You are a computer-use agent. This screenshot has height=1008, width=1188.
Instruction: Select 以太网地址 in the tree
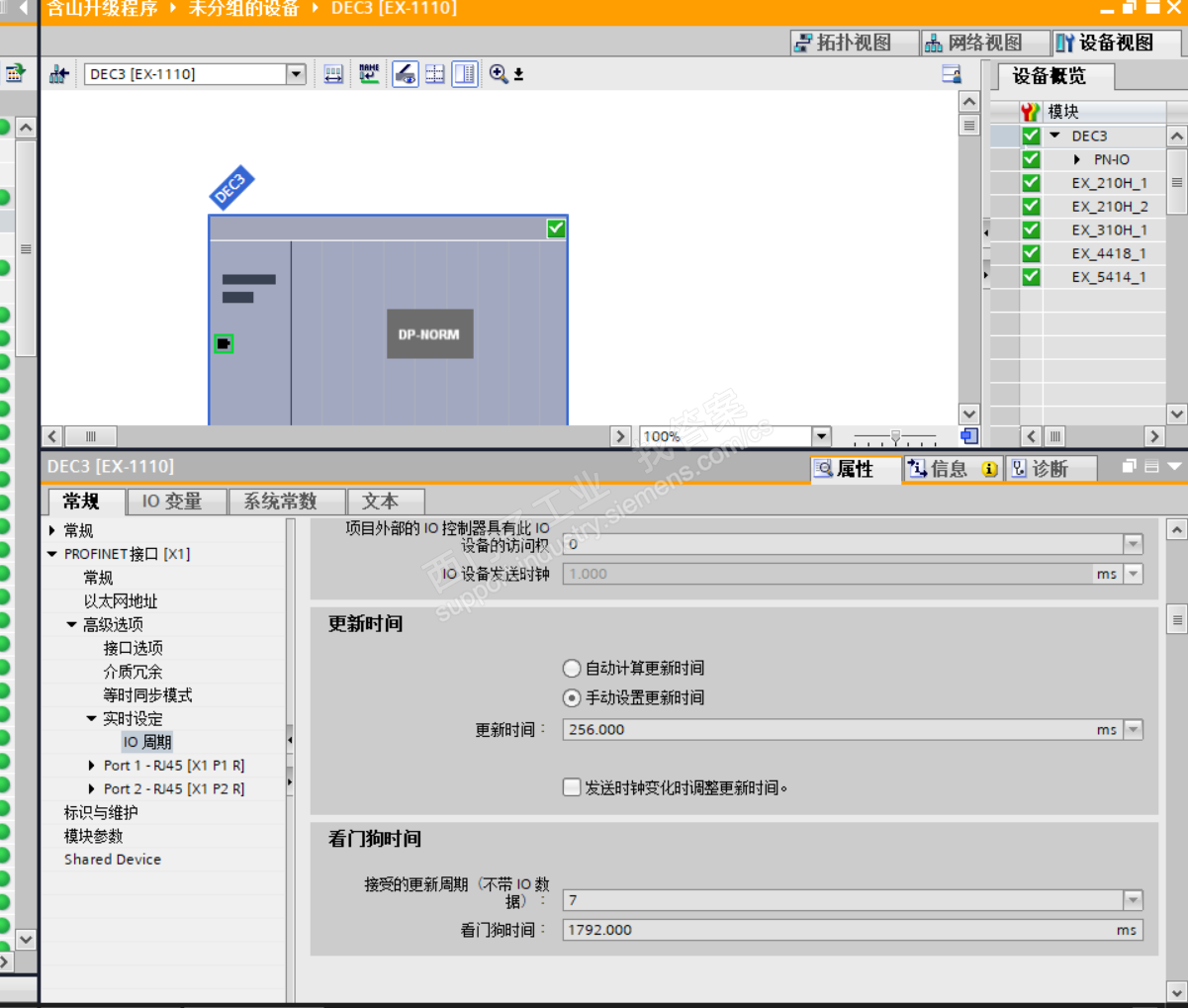pos(121,601)
